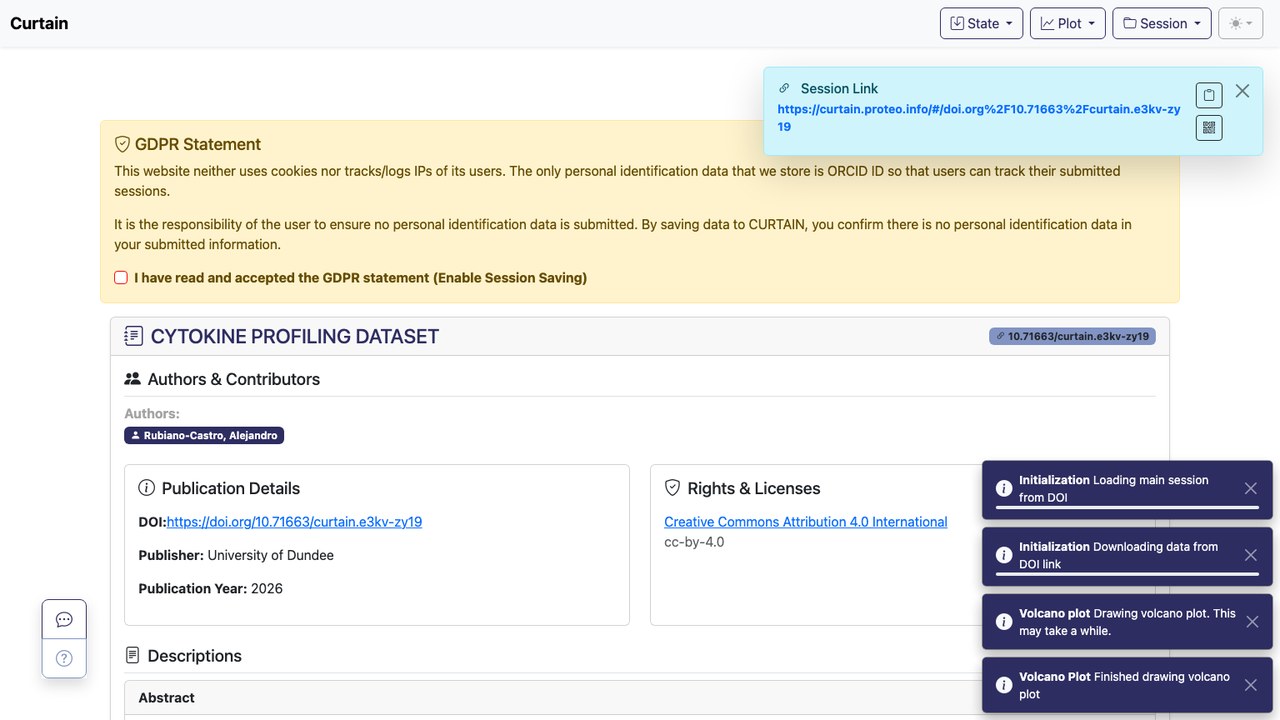
Task: Toggle the light/dark theme dropdown
Action: coord(1241,23)
